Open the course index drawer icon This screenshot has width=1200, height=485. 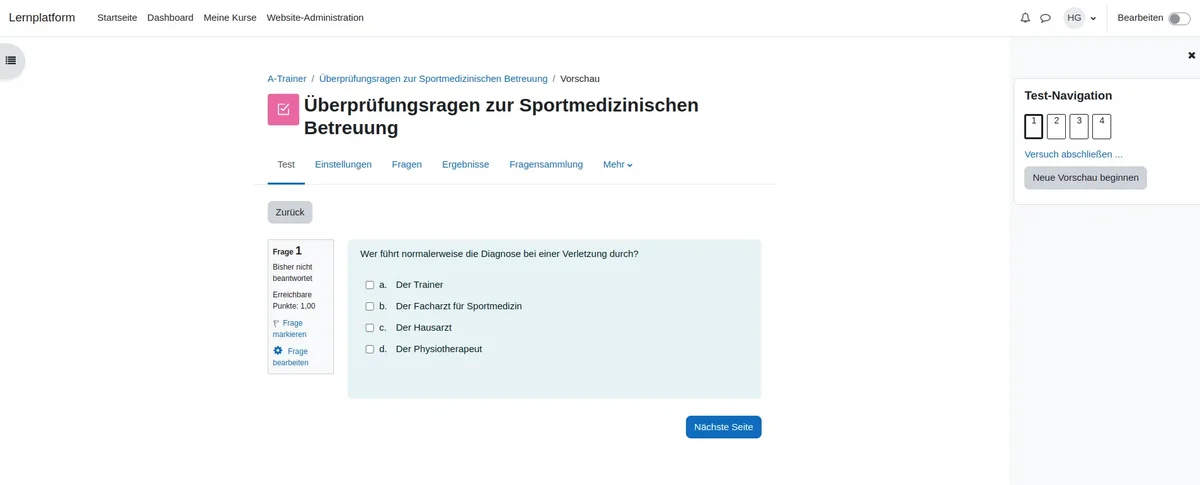11,60
